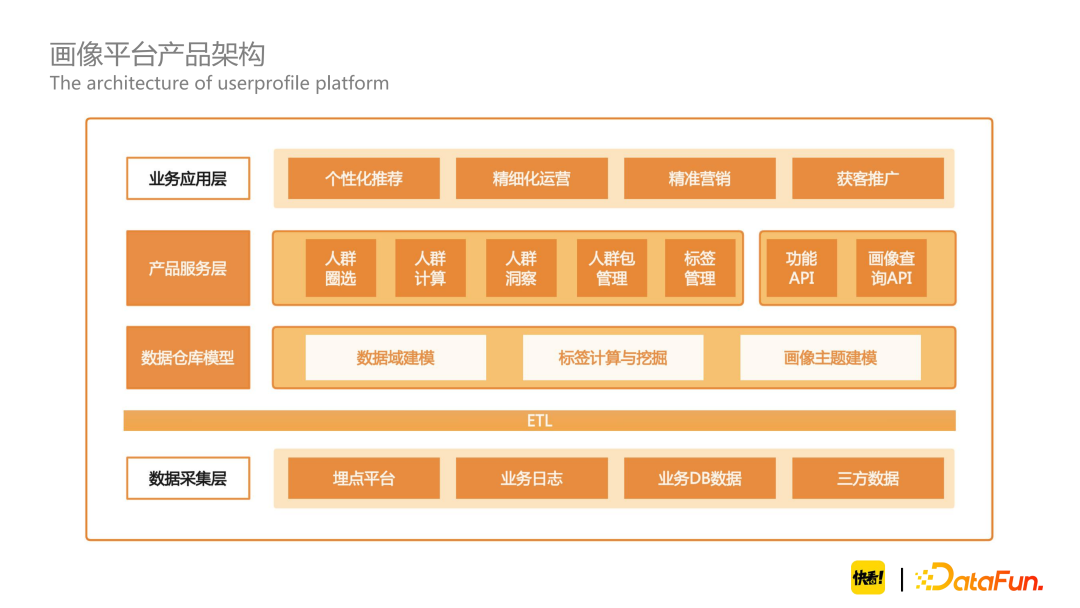
Task: Select the 个性化推荐 box
Action: (364, 178)
